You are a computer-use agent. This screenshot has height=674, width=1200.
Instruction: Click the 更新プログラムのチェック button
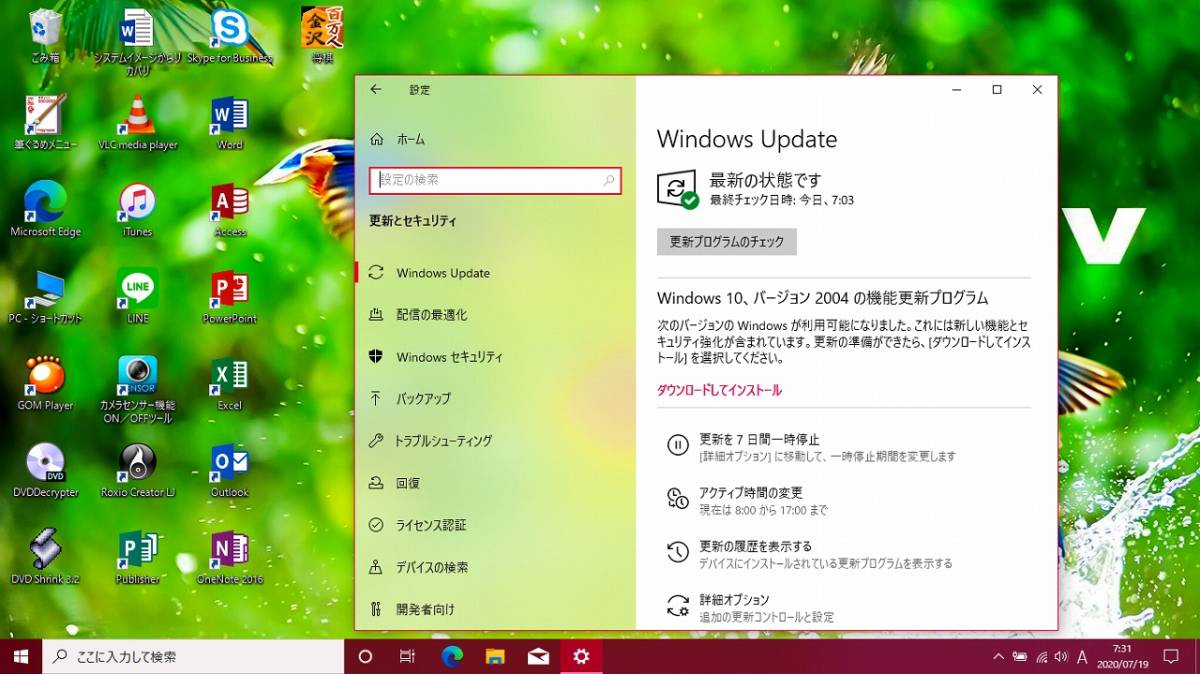pos(727,242)
